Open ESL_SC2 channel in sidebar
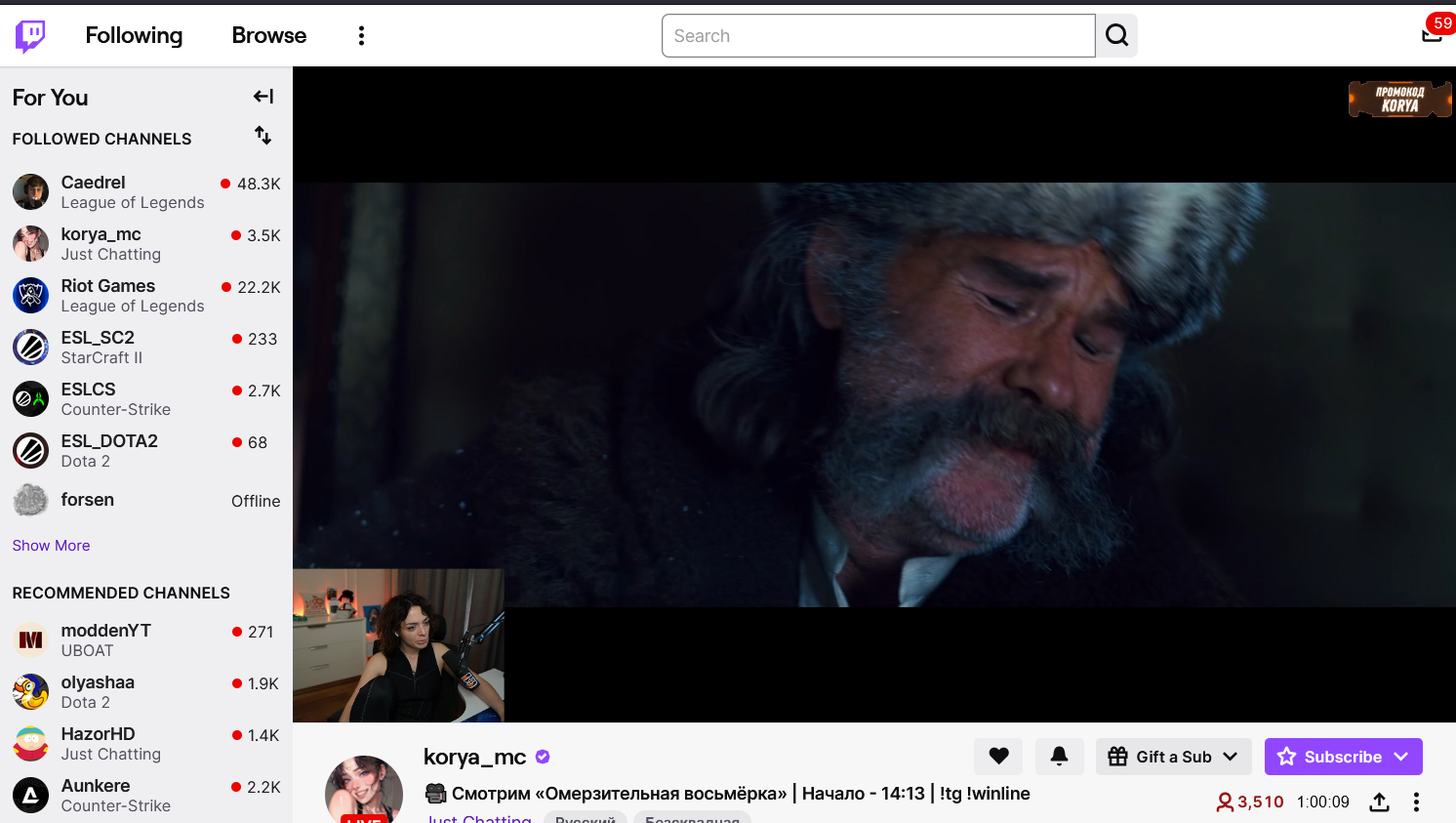Viewport: 1456px width, 823px height. click(146, 348)
